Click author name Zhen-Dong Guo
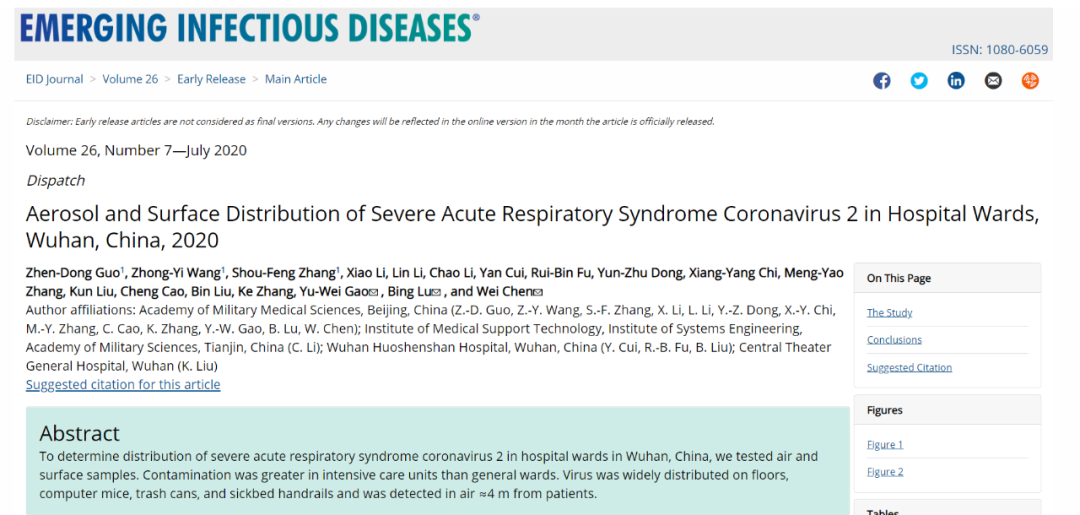The height and width of the screenshot is (515, 1080). (73, 273)
